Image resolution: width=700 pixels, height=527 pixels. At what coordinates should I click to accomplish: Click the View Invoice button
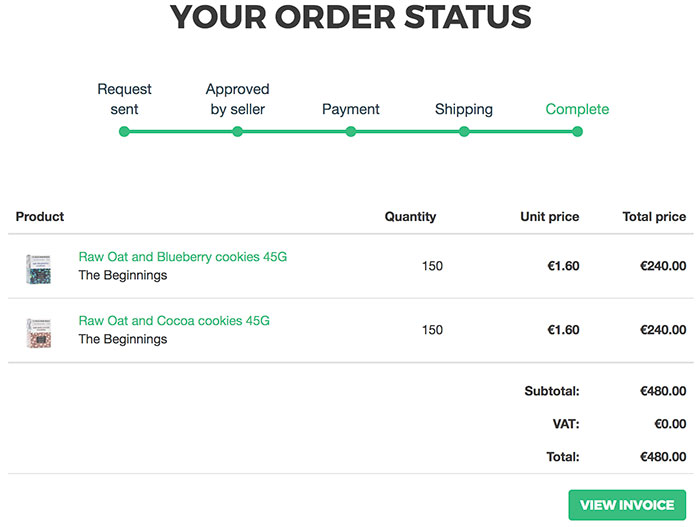tap(627, 505)
